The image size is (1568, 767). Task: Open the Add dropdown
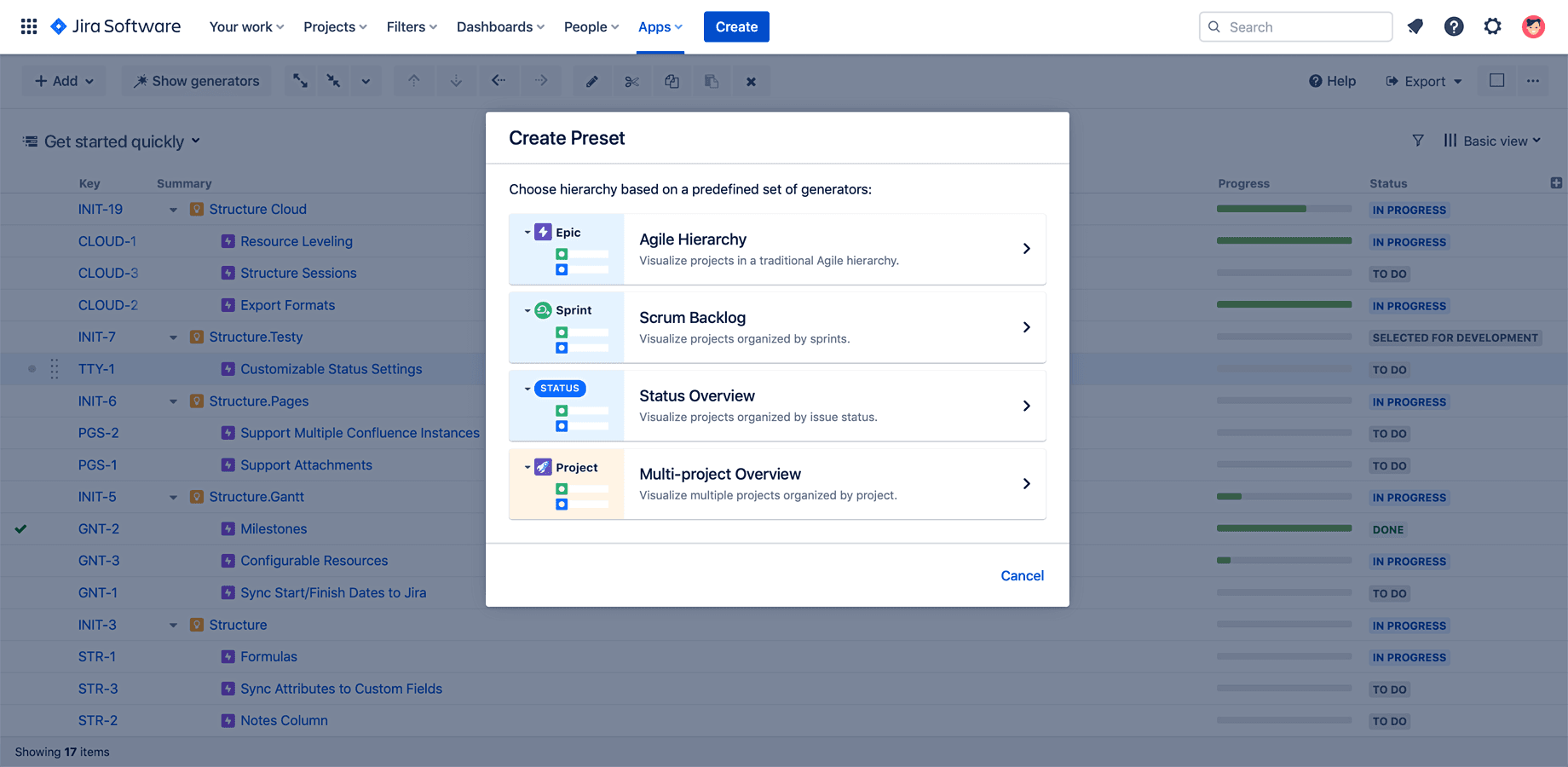click(64, 81)
